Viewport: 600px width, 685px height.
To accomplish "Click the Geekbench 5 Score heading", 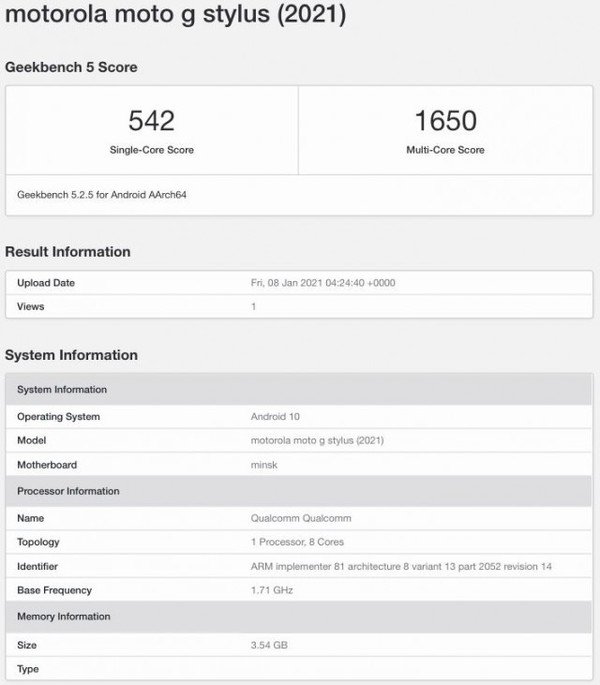I will tap(71, 68).
